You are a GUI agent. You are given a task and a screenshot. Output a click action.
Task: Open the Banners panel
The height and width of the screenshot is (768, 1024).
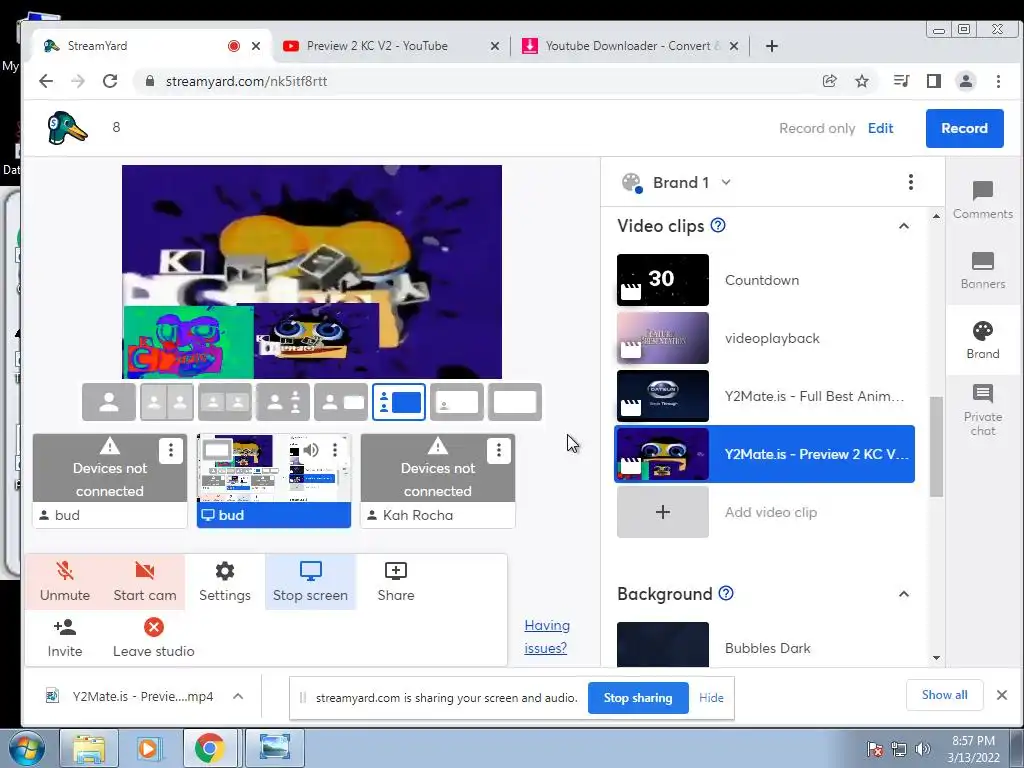982,270
